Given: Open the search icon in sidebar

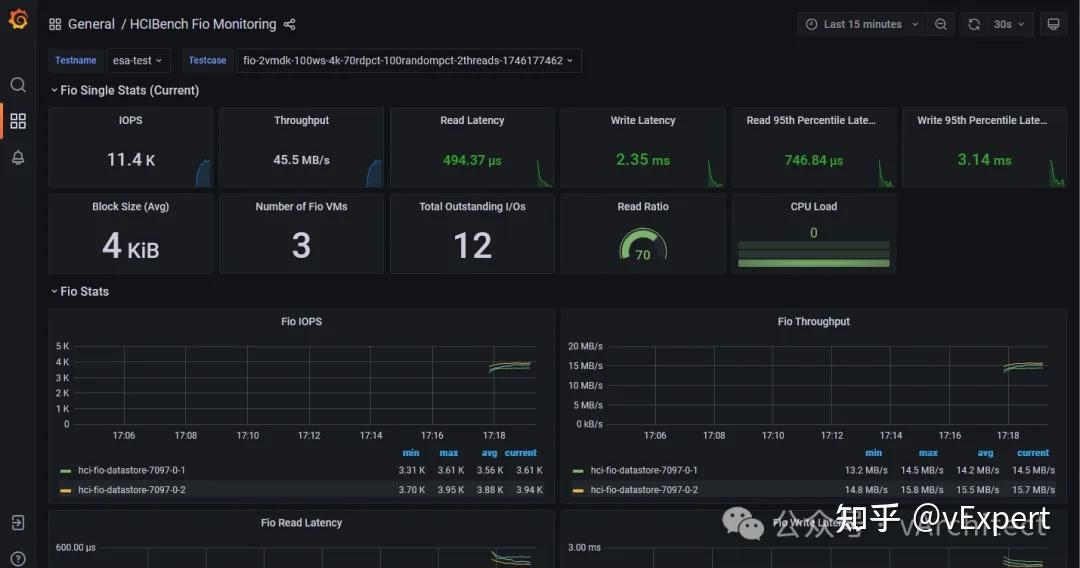Looking at the screenshot, I should 18,85.
